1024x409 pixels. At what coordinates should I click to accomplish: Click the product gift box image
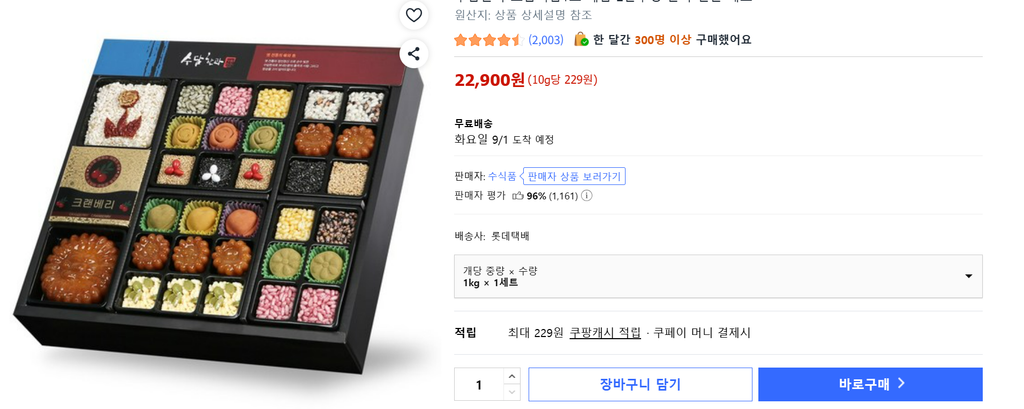point(219,206)
